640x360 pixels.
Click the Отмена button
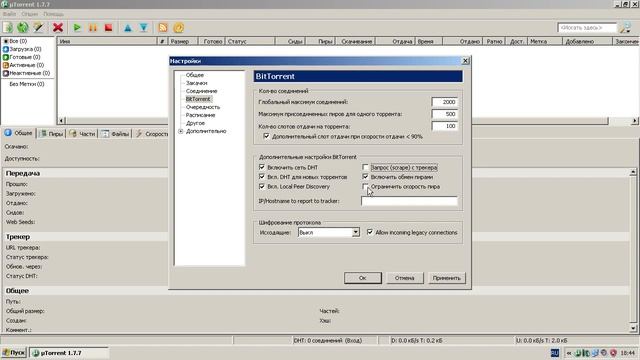pyautogui.click(x=405, y=278)
